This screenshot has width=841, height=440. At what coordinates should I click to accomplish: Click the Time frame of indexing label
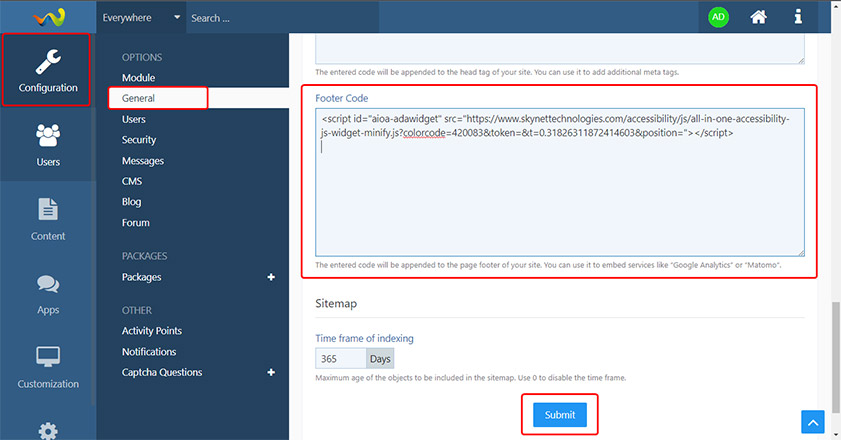click(x=364, y=338)
